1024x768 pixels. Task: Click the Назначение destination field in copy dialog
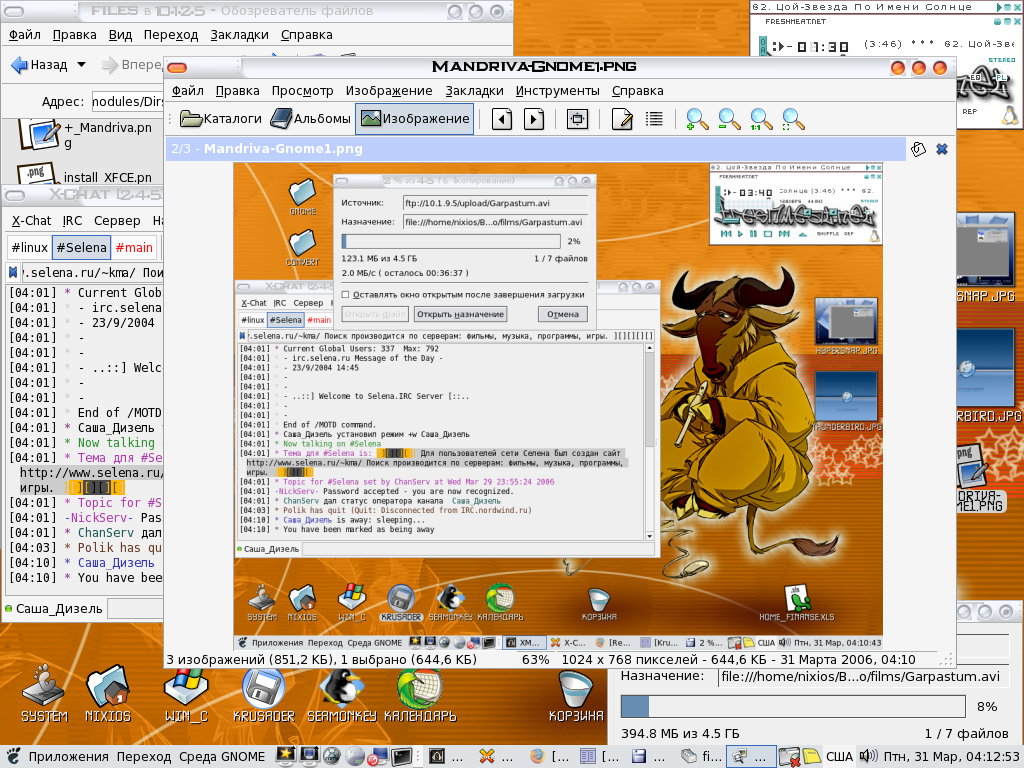pos(862,677)
